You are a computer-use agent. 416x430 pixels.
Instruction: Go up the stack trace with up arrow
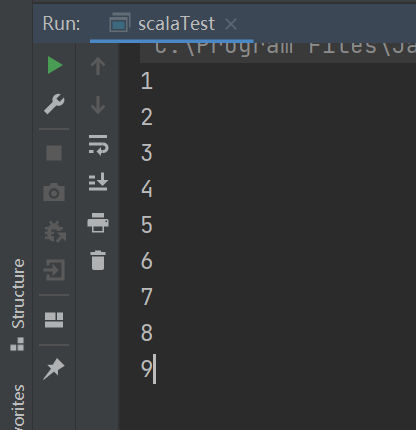(98, 66)
